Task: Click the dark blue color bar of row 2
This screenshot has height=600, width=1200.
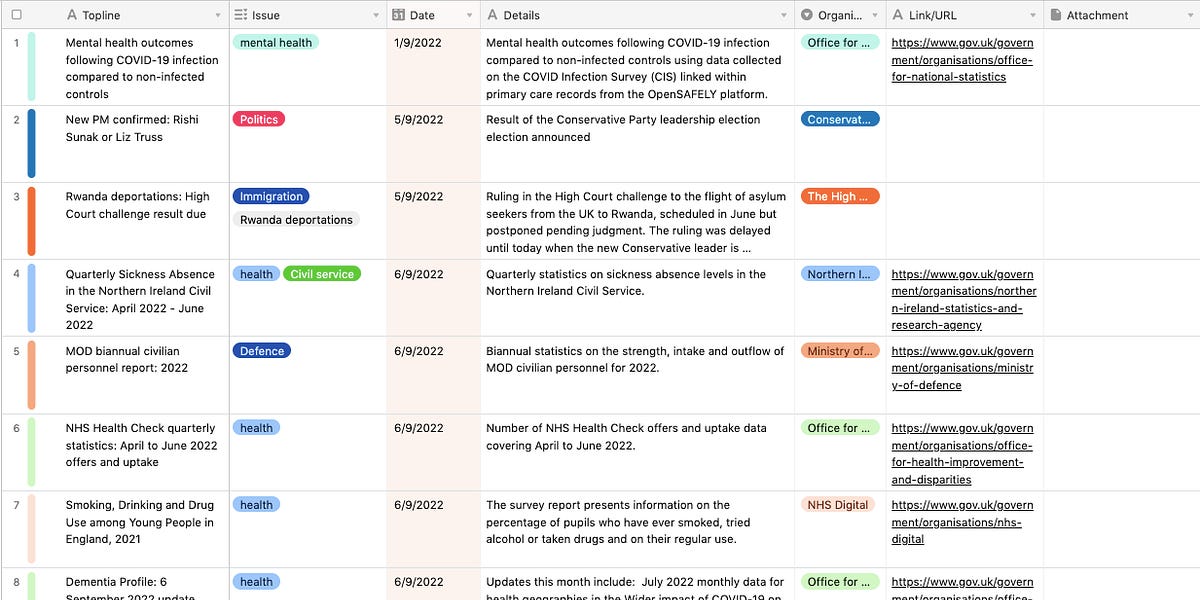Action: tap(32, 143)
